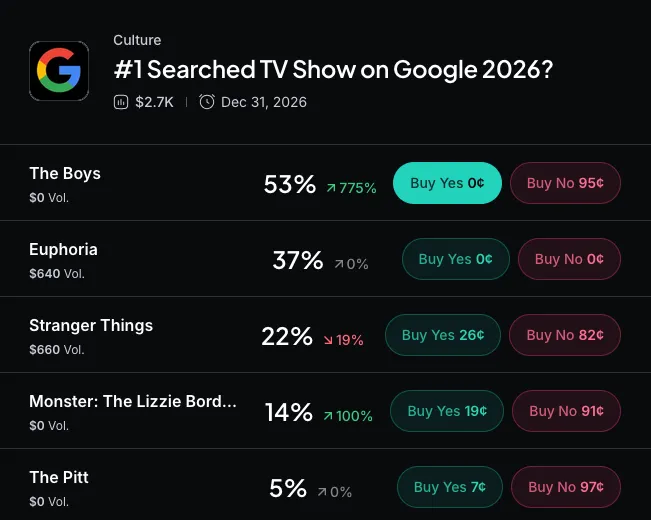Open the Culture category link
651x520 pixels.
137,40
